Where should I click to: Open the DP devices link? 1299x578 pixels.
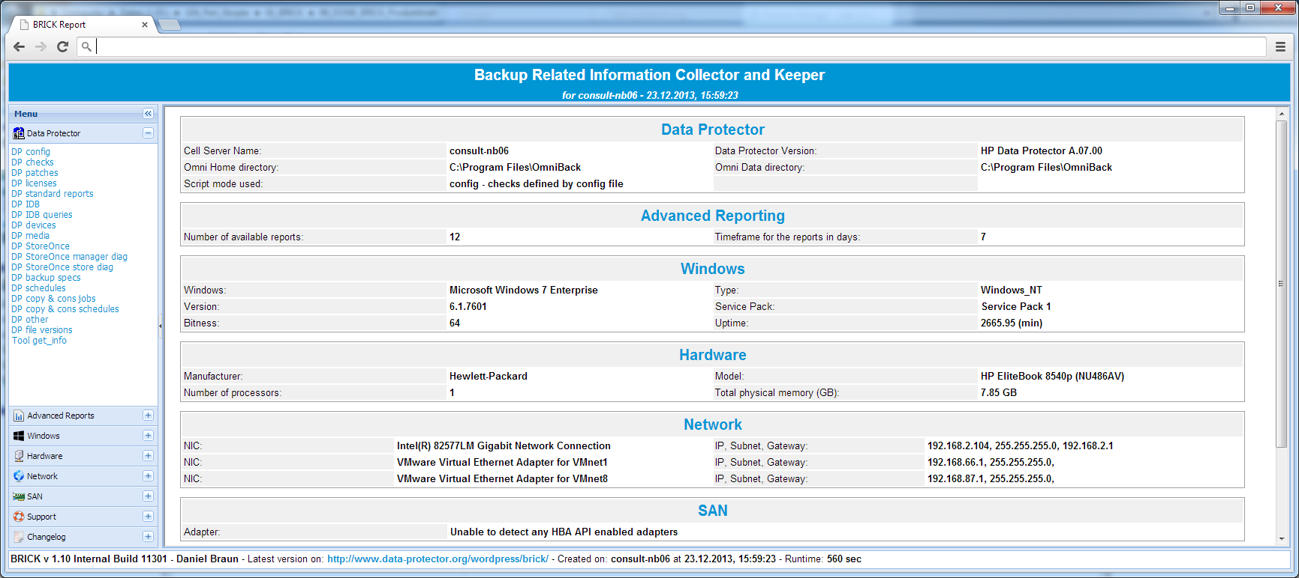coord(34,225)
